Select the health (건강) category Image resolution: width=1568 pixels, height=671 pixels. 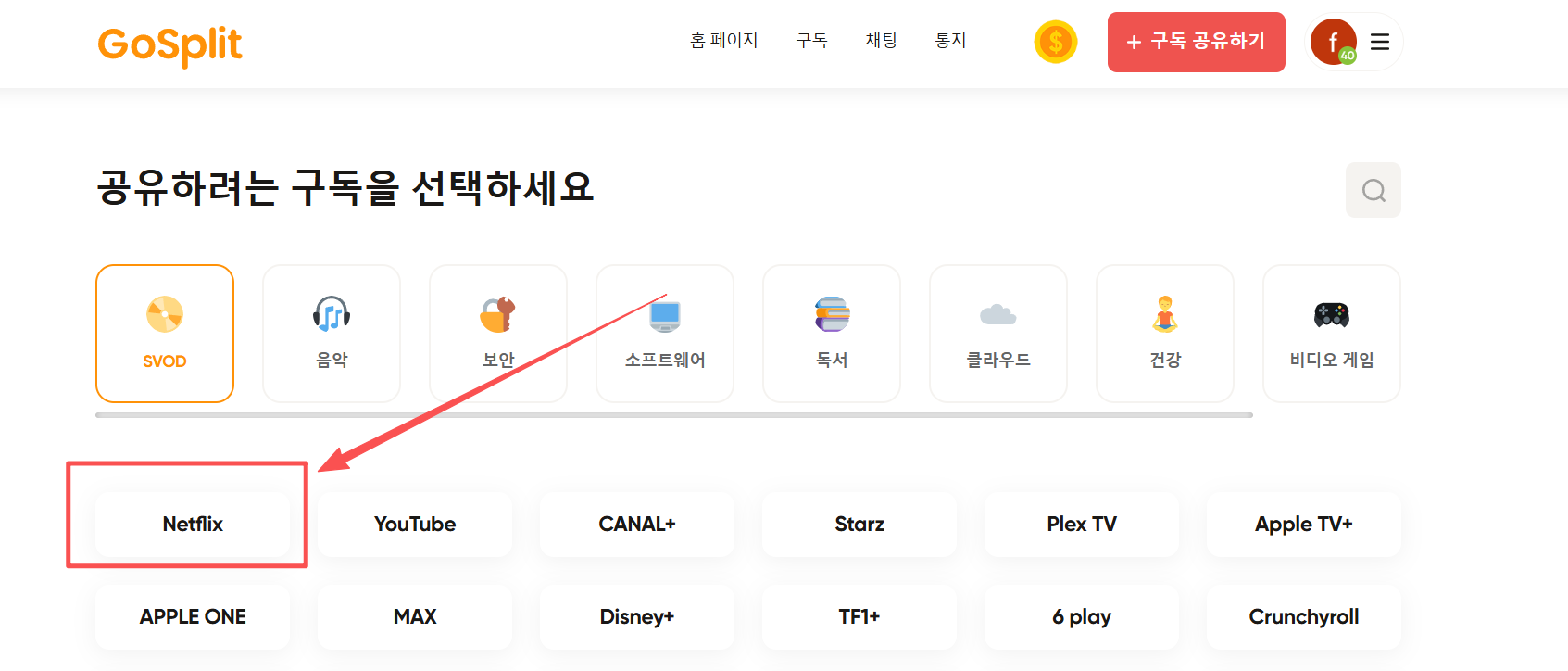click(x=1165, y=334)
